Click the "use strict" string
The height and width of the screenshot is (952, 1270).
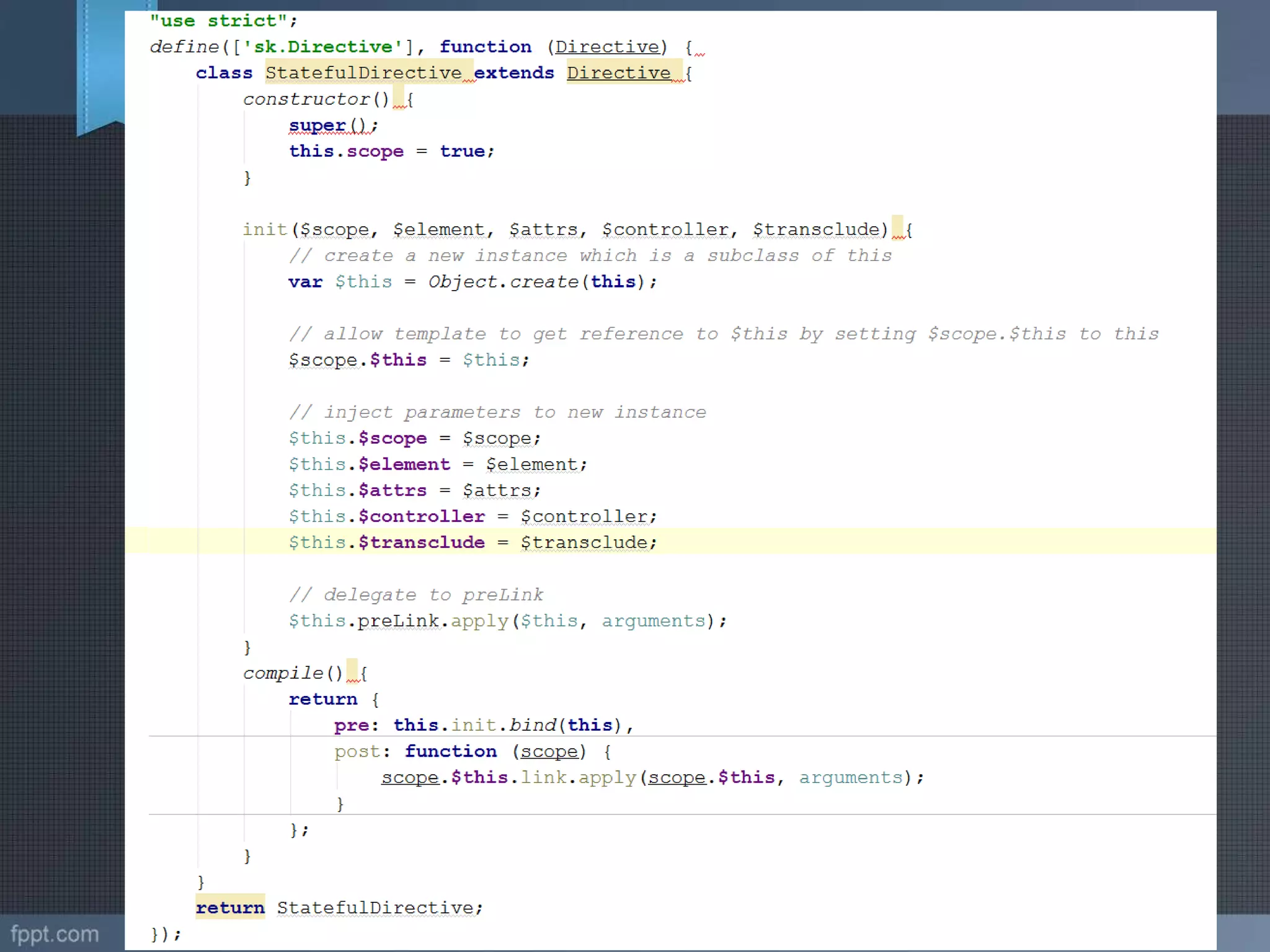coord(218,21)
